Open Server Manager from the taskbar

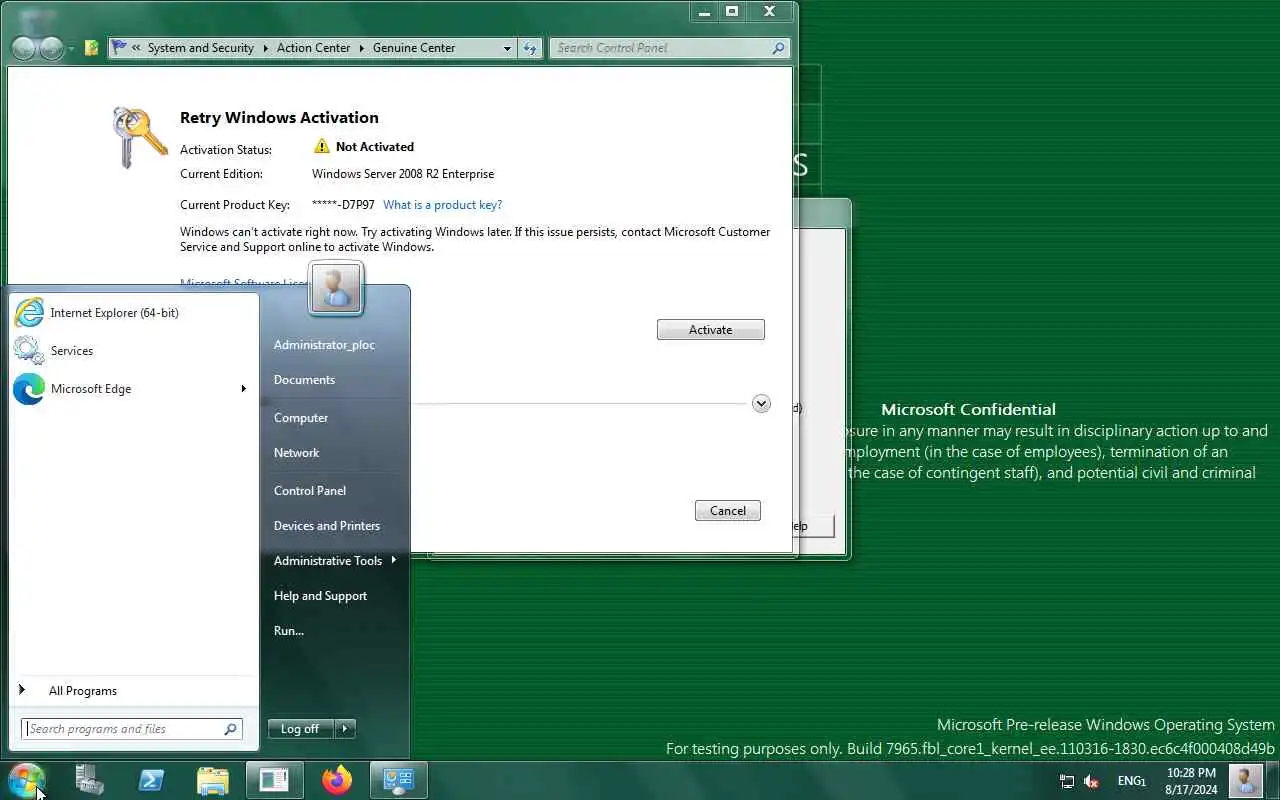pos(90,779)
